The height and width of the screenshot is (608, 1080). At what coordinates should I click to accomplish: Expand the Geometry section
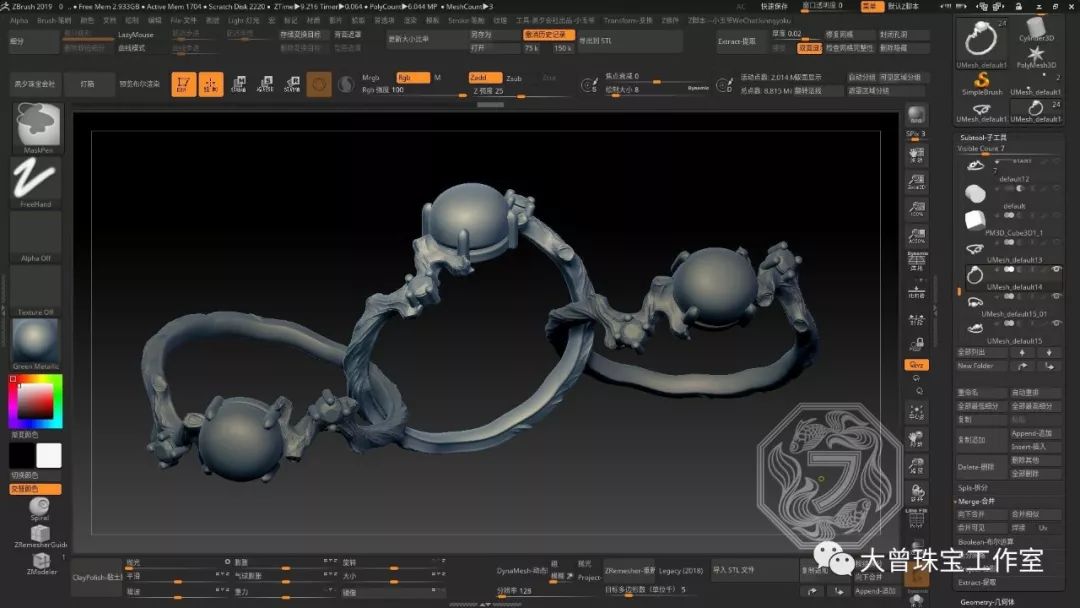pos(987,602)
